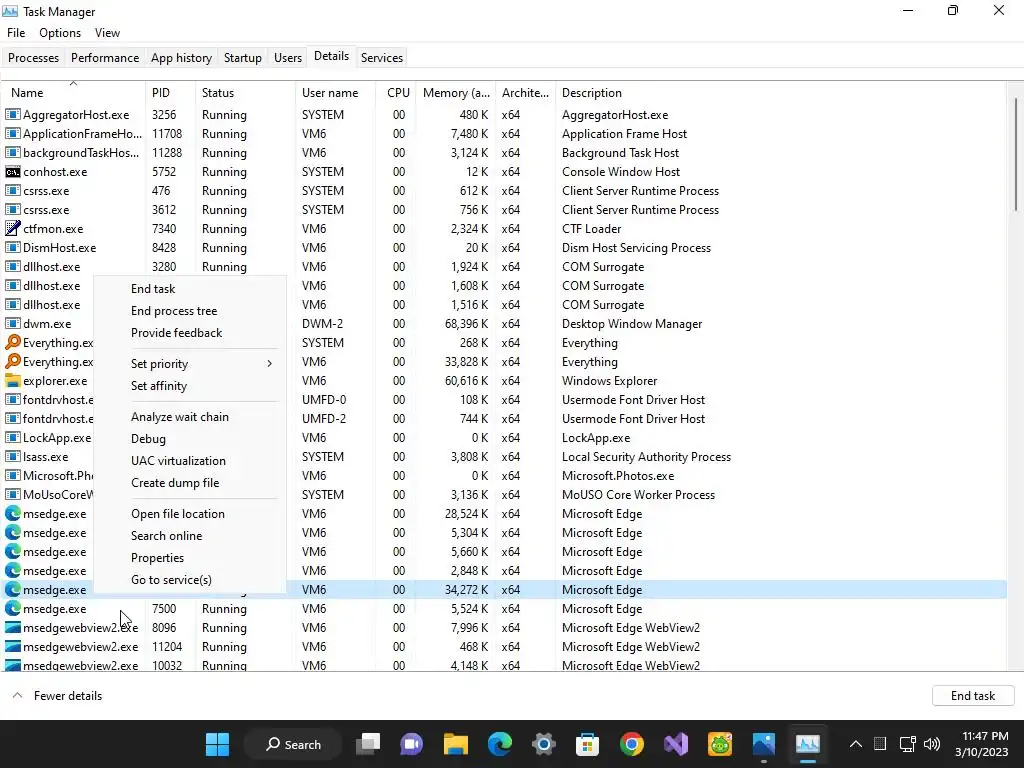The image size is (1024, 768).
Task: Click the msedgewebview2.exe icon for PID 11204
Action: [x=12, y=647]
